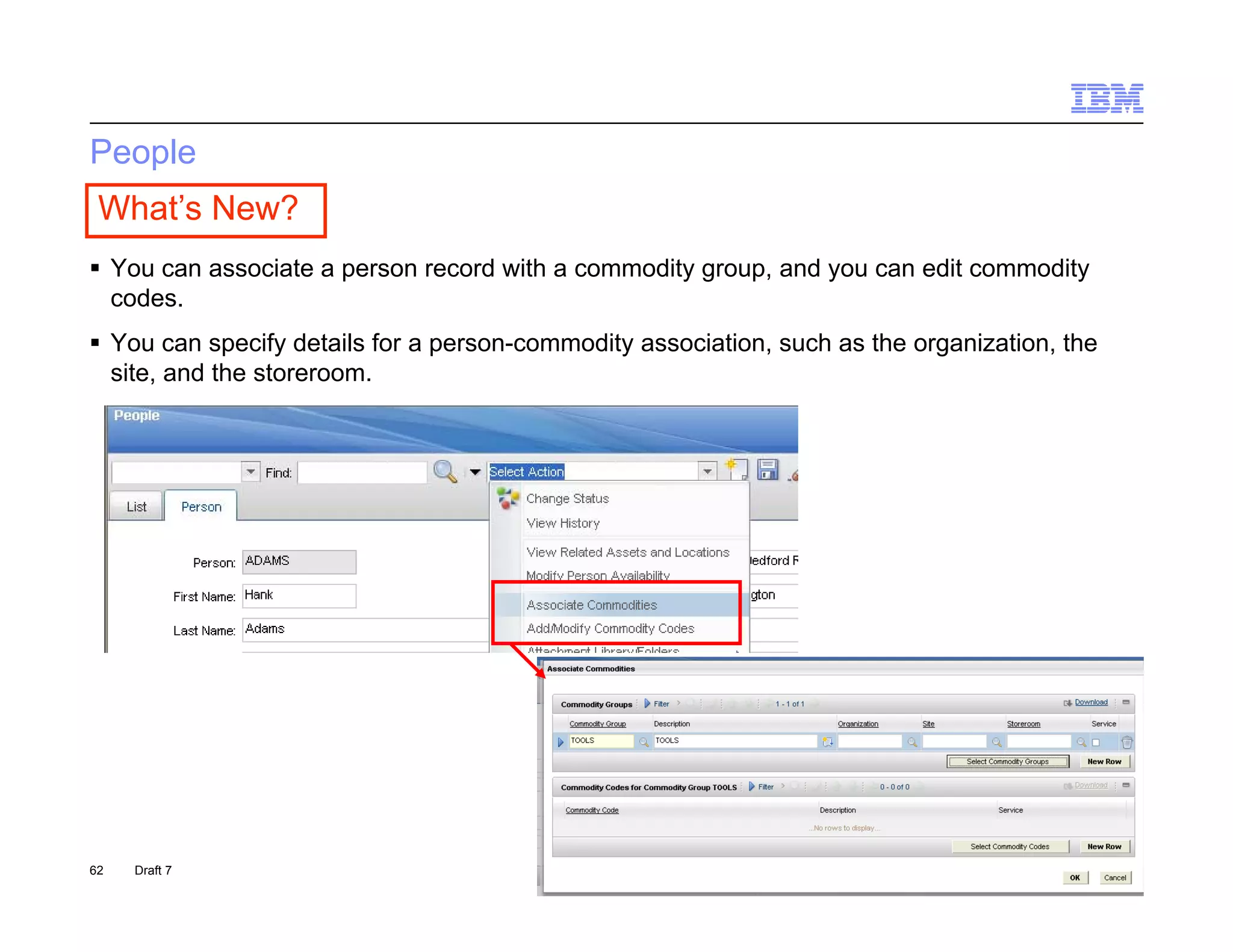
Task: Click the '0 - 0 of 0' row count
Action: (x=895, y=787)
